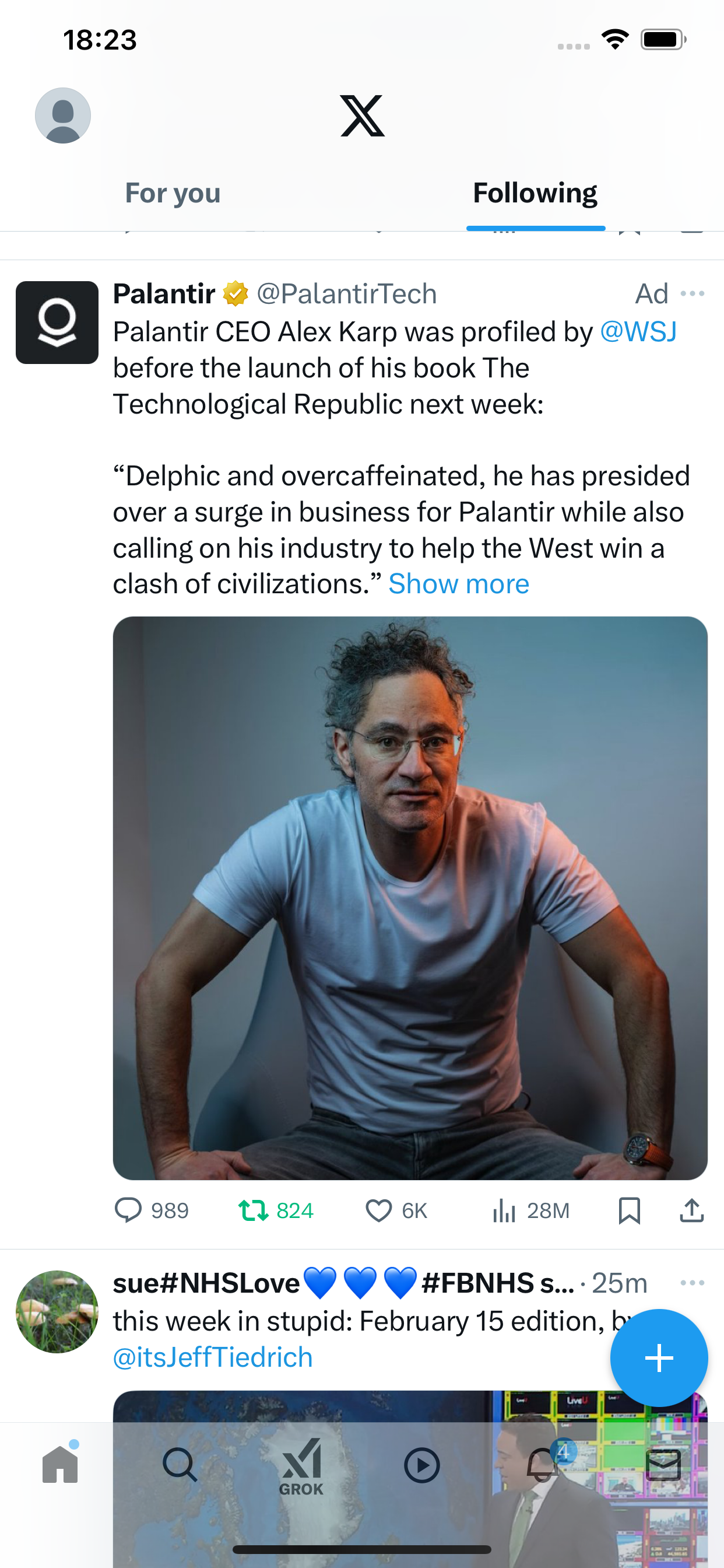Screen dimensions: 724x1568
Task: Open more options on Palantir ad
Action: click(x=693, y=294)
